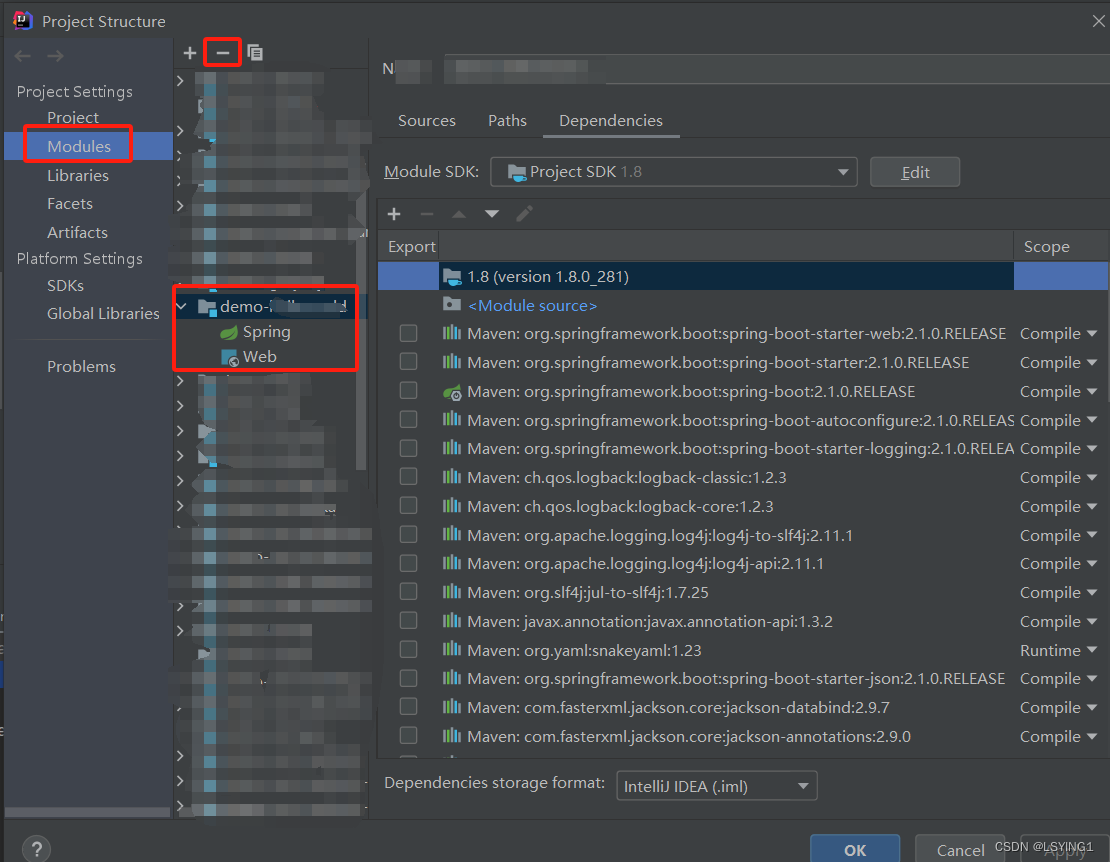This screenshot has height=862, width=1110.
Task: Click spring-boot-starter-web library icon
Action: [x=452, y=333]
